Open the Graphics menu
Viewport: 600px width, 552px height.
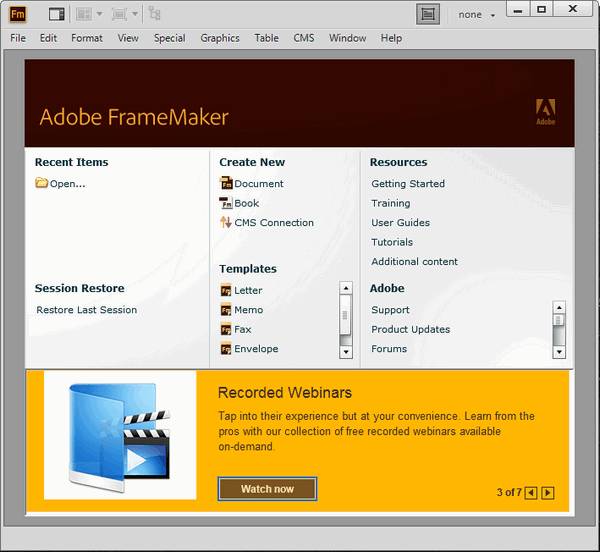pos(220,38)
